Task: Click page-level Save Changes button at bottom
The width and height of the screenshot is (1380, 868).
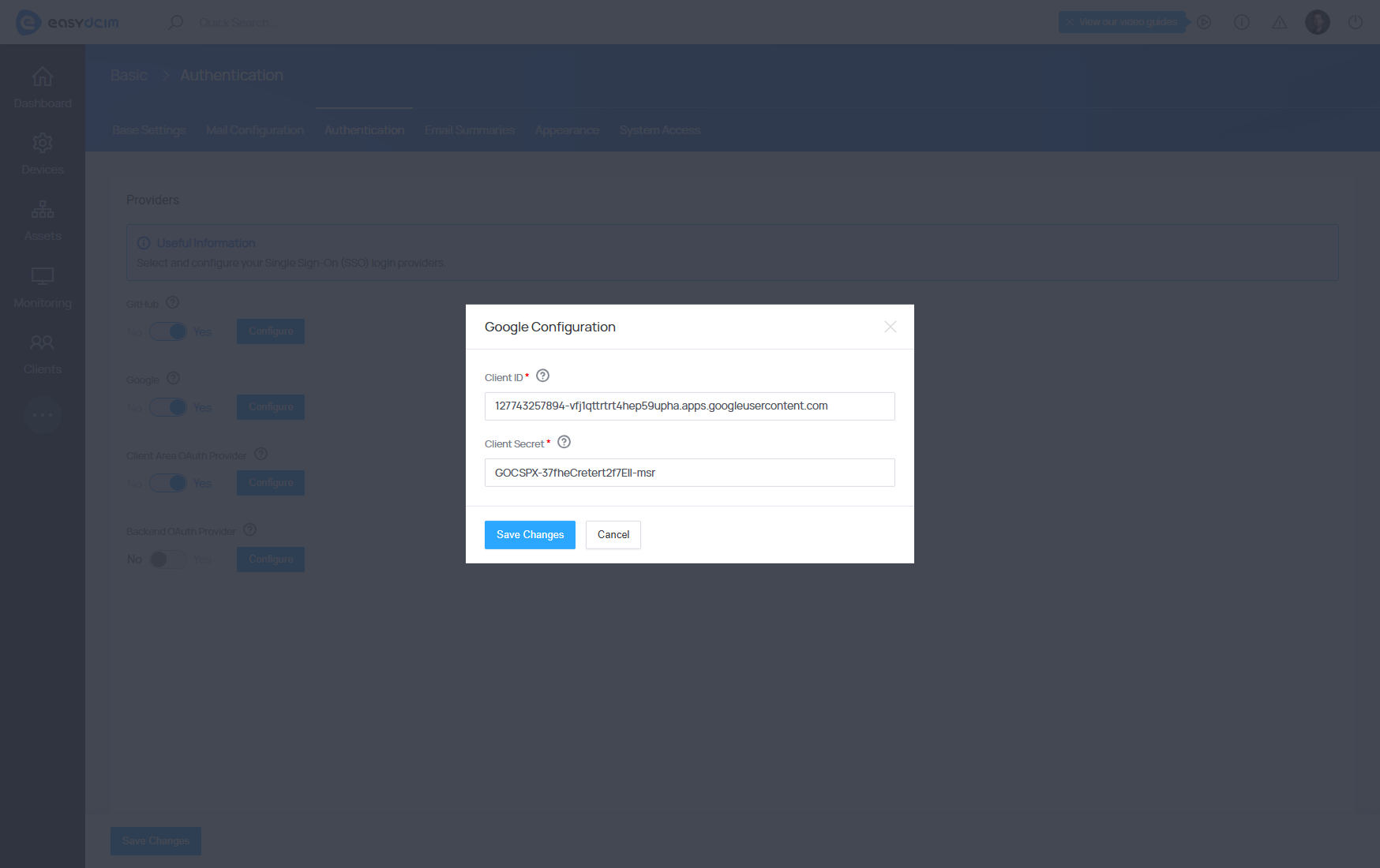Action: pos(156,841)
